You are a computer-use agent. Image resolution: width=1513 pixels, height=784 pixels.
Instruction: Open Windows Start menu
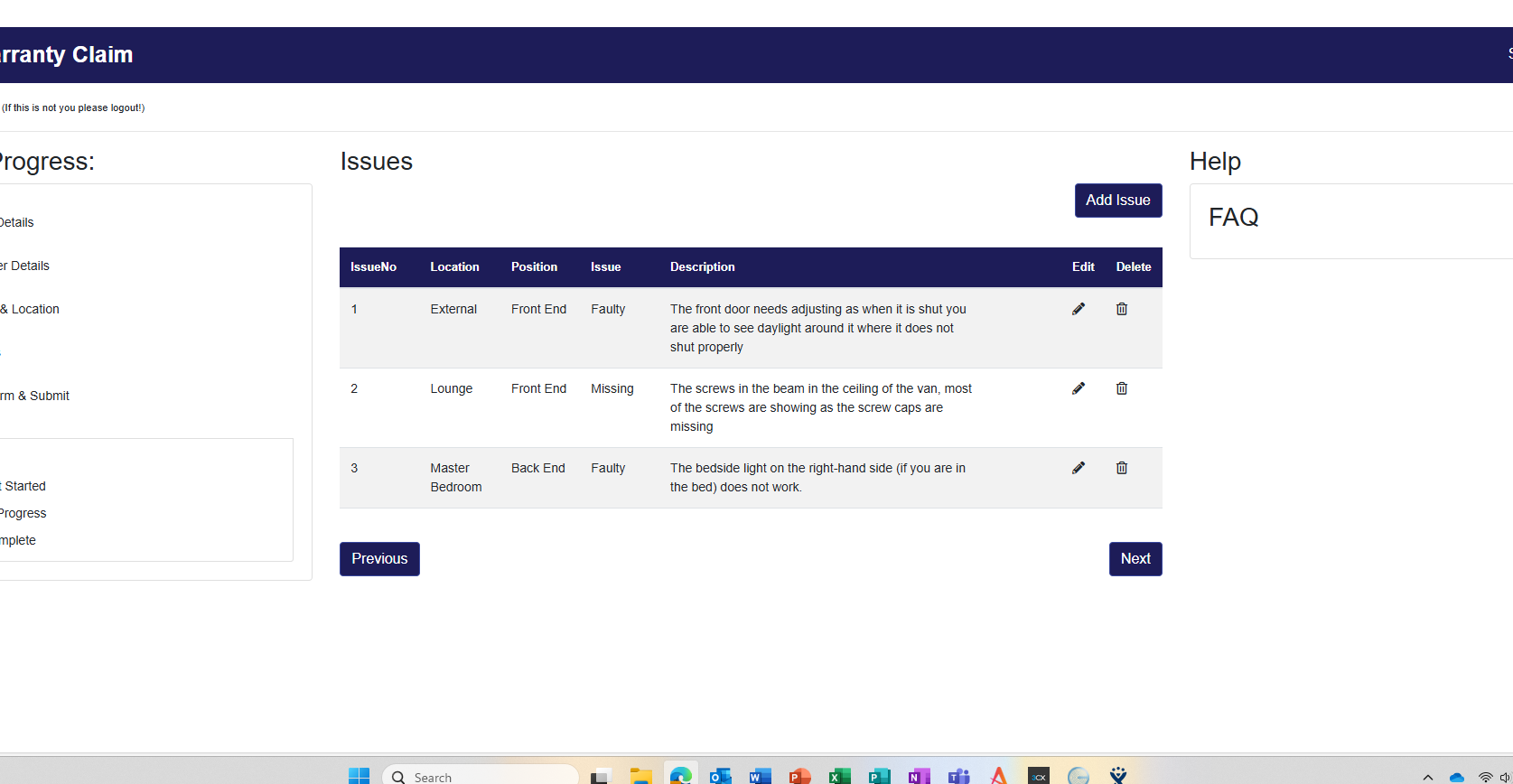click(359, 776)
